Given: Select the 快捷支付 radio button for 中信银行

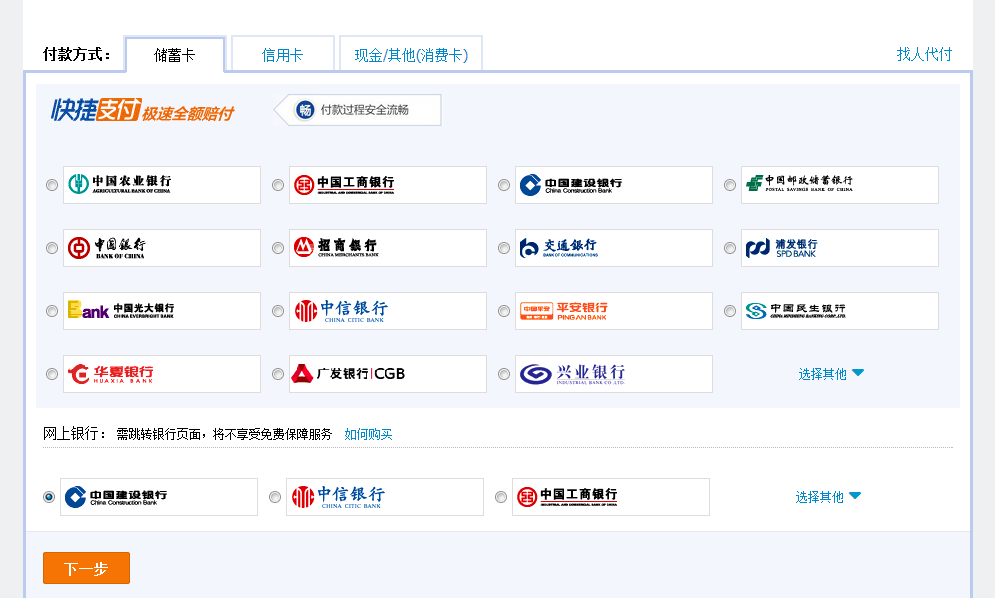Looking at the screenshot, I should [x=278, y=310].
